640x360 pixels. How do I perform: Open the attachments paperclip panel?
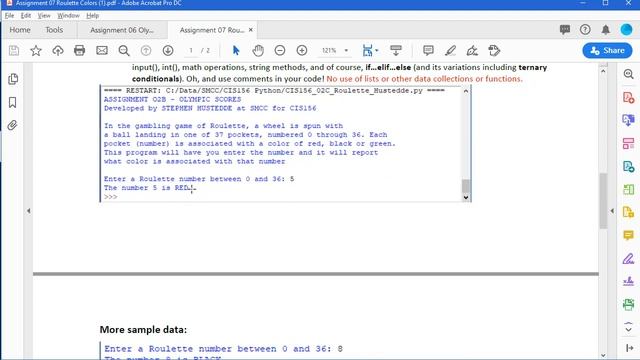pos(12,125)
